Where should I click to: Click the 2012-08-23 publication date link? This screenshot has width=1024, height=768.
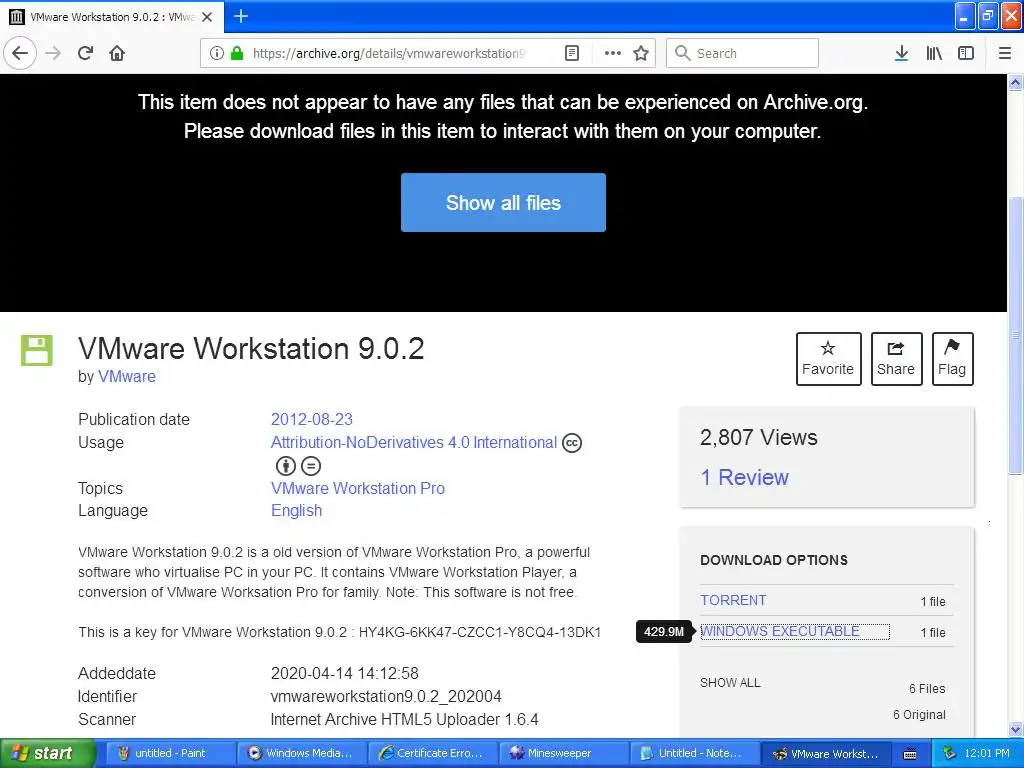[x=312, y=419]
